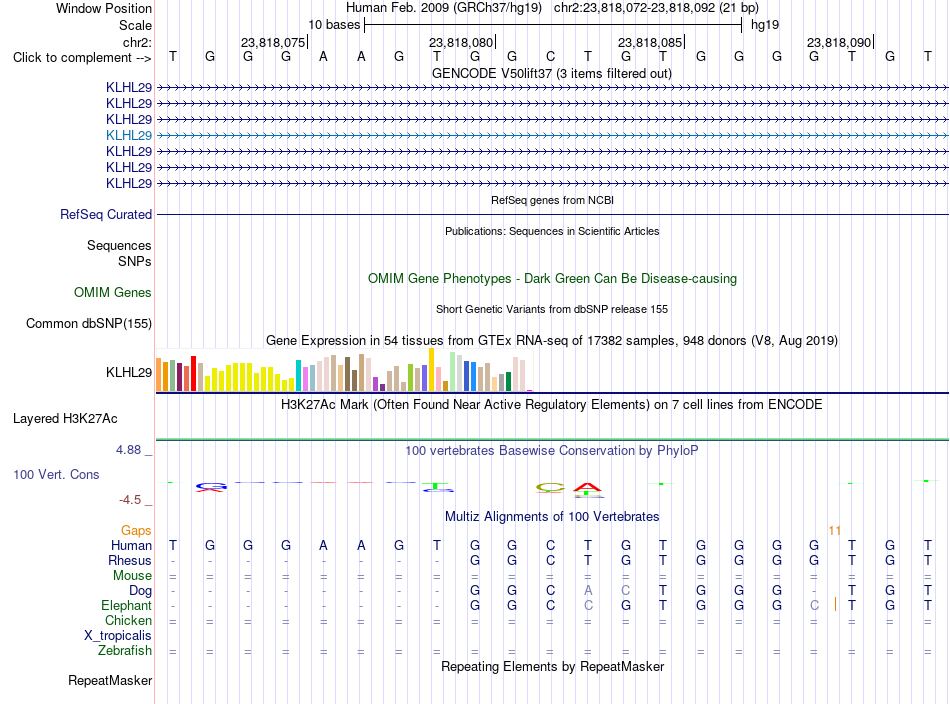This screenshot has width=950, height=704.
Task: Open the RefSeq Curated track label
Action: [x=106, y=214]
